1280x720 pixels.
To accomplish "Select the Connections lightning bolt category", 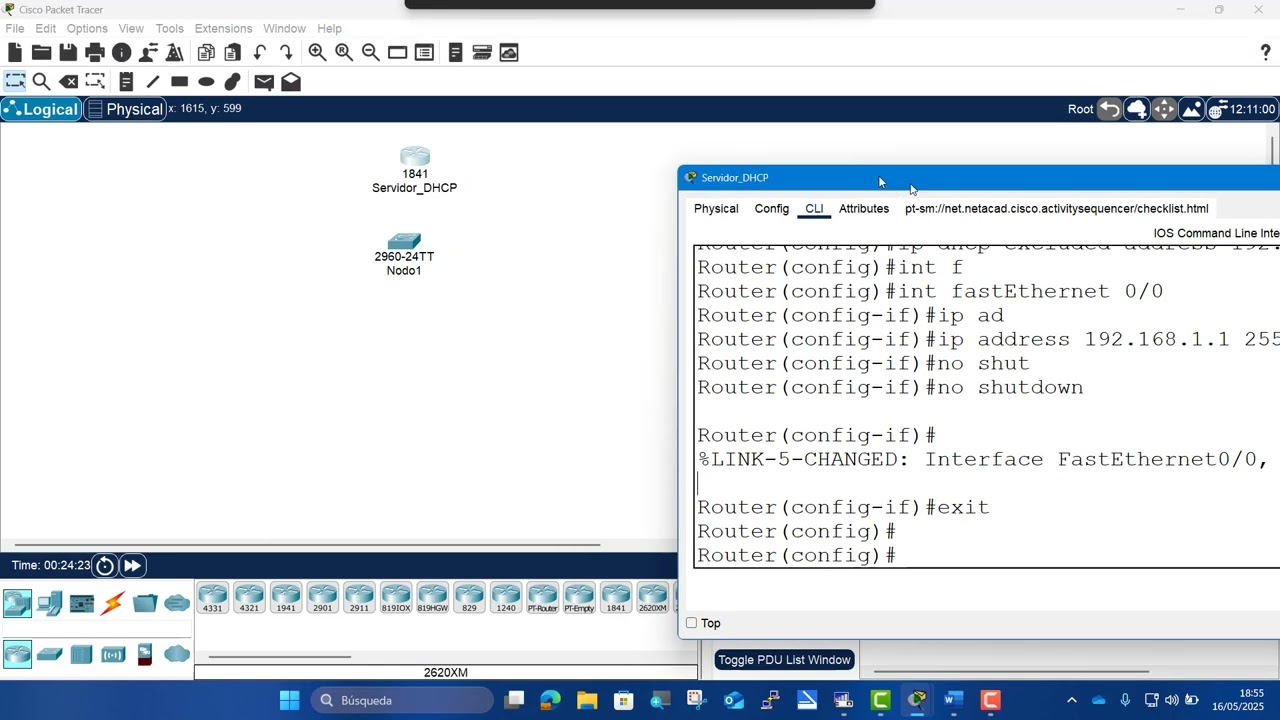I will (x=113, y=603).
